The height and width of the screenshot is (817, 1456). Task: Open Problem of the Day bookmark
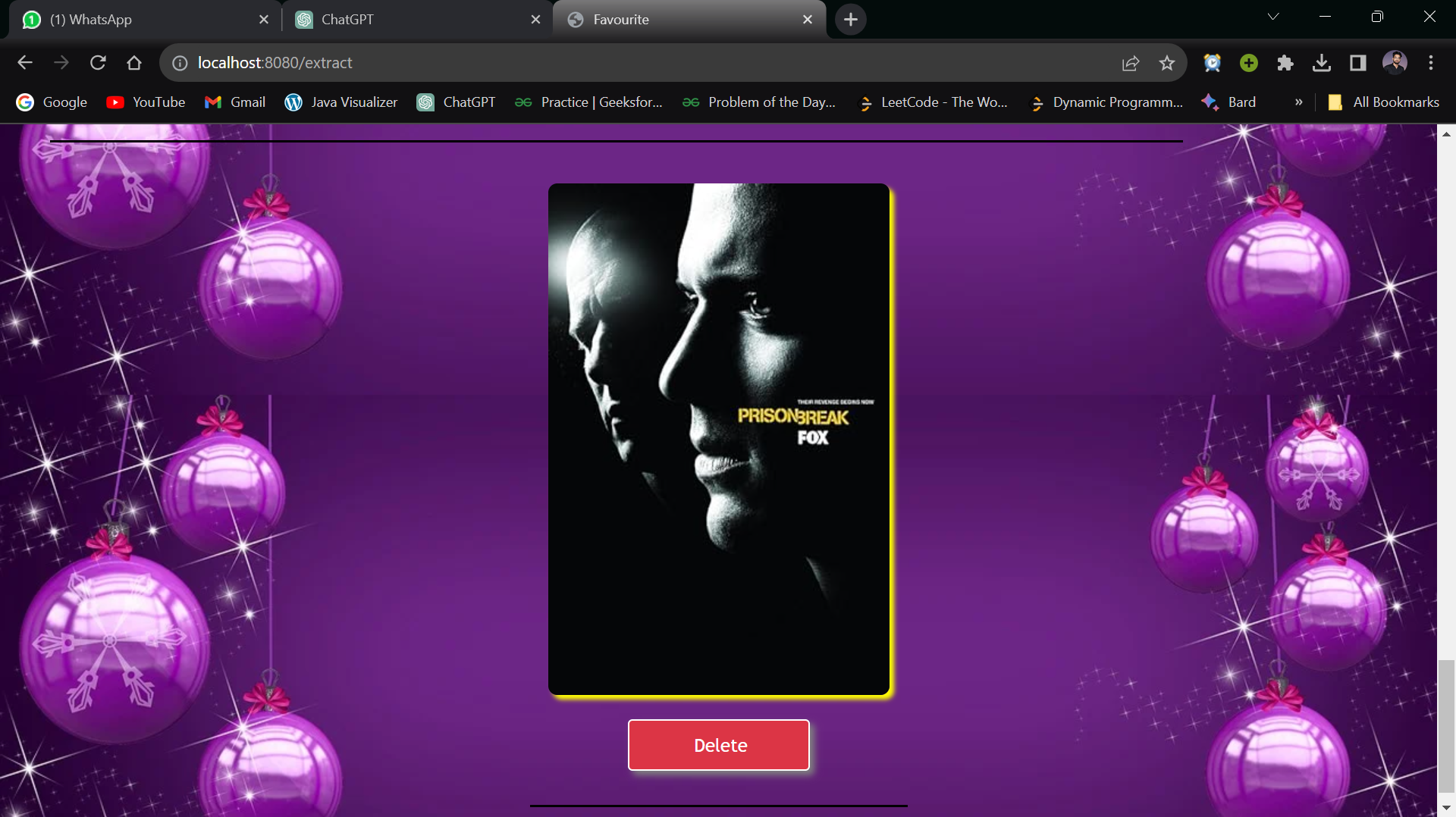tap(758, 102)
